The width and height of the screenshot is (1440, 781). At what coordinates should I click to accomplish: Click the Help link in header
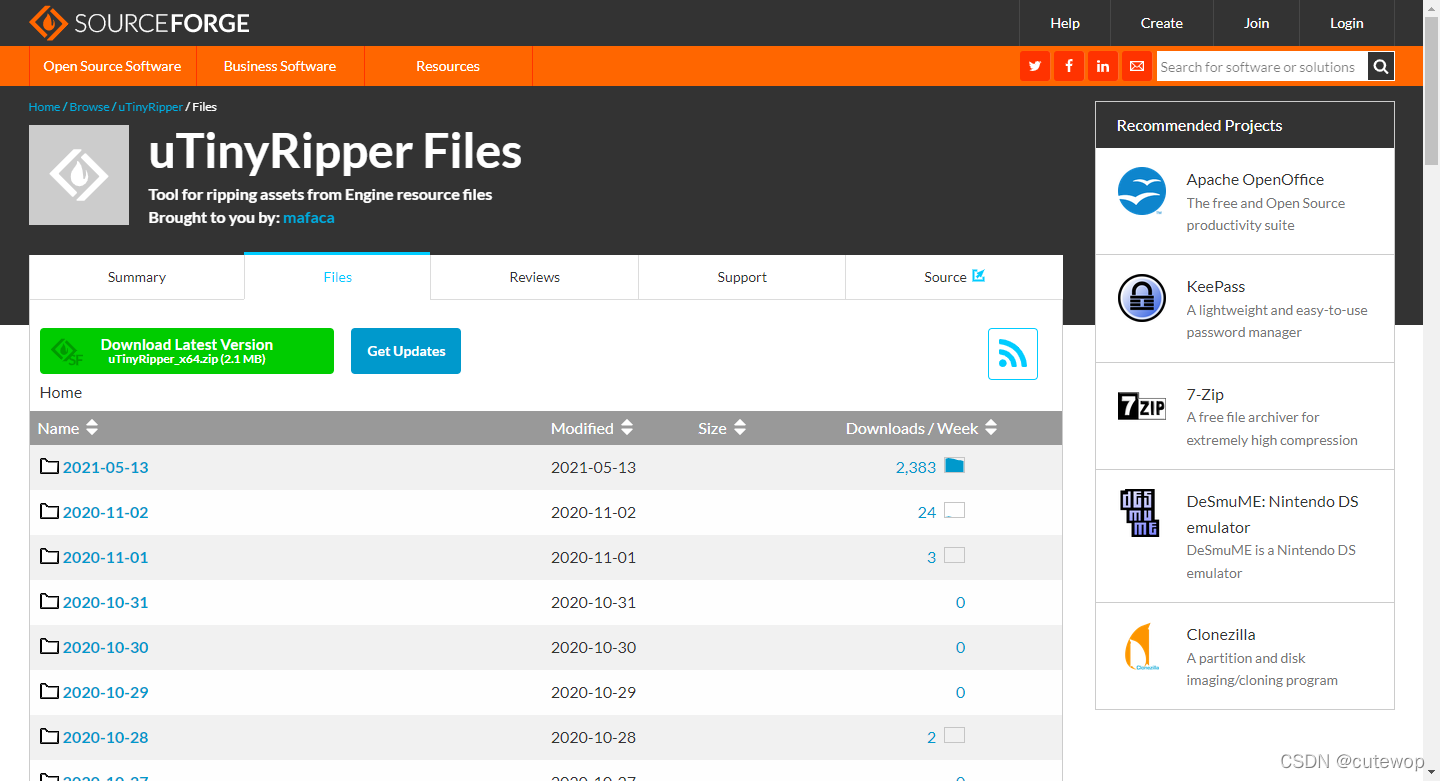click(x=1065, y=23)
